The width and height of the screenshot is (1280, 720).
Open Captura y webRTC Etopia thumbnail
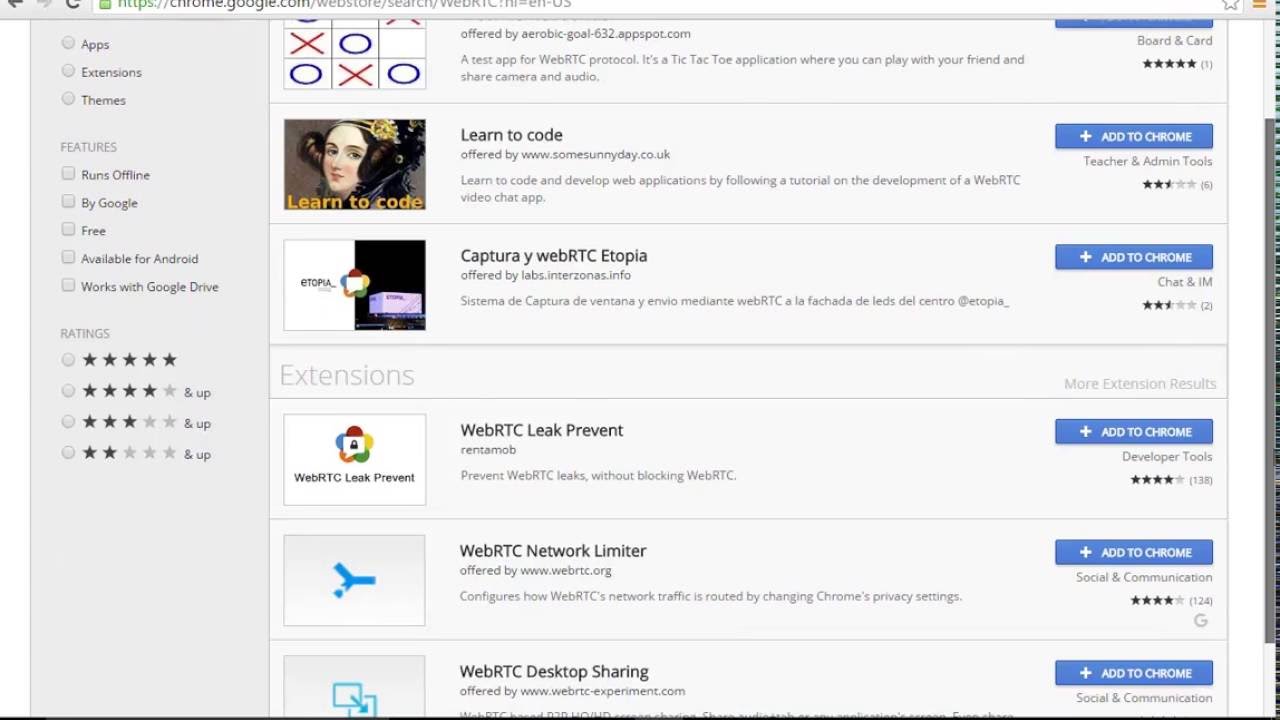coord(354,285)
